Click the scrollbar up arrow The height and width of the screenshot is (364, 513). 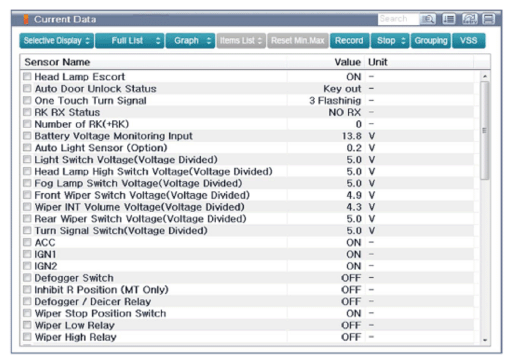pyautogui.click(x=485, y=76)
